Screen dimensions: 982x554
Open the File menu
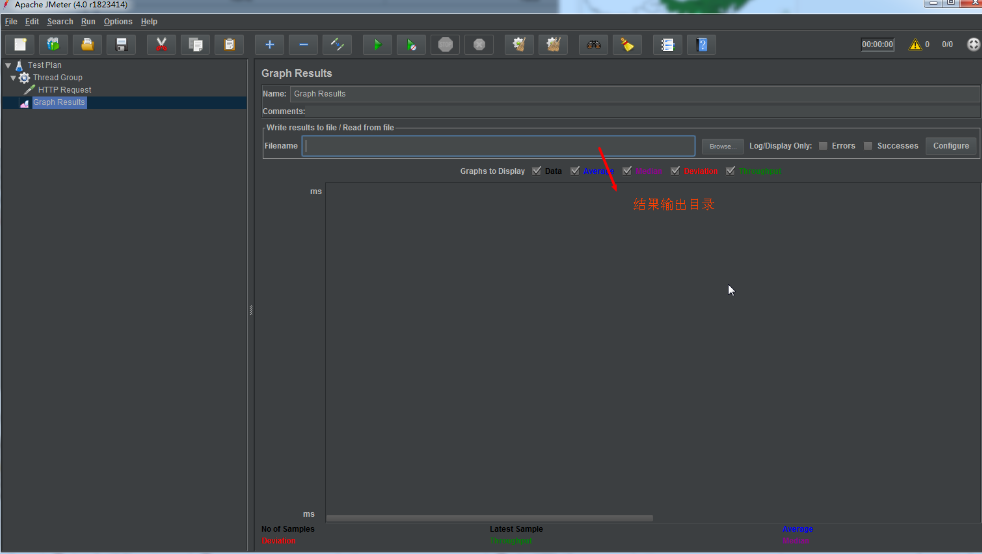[11, 21]
